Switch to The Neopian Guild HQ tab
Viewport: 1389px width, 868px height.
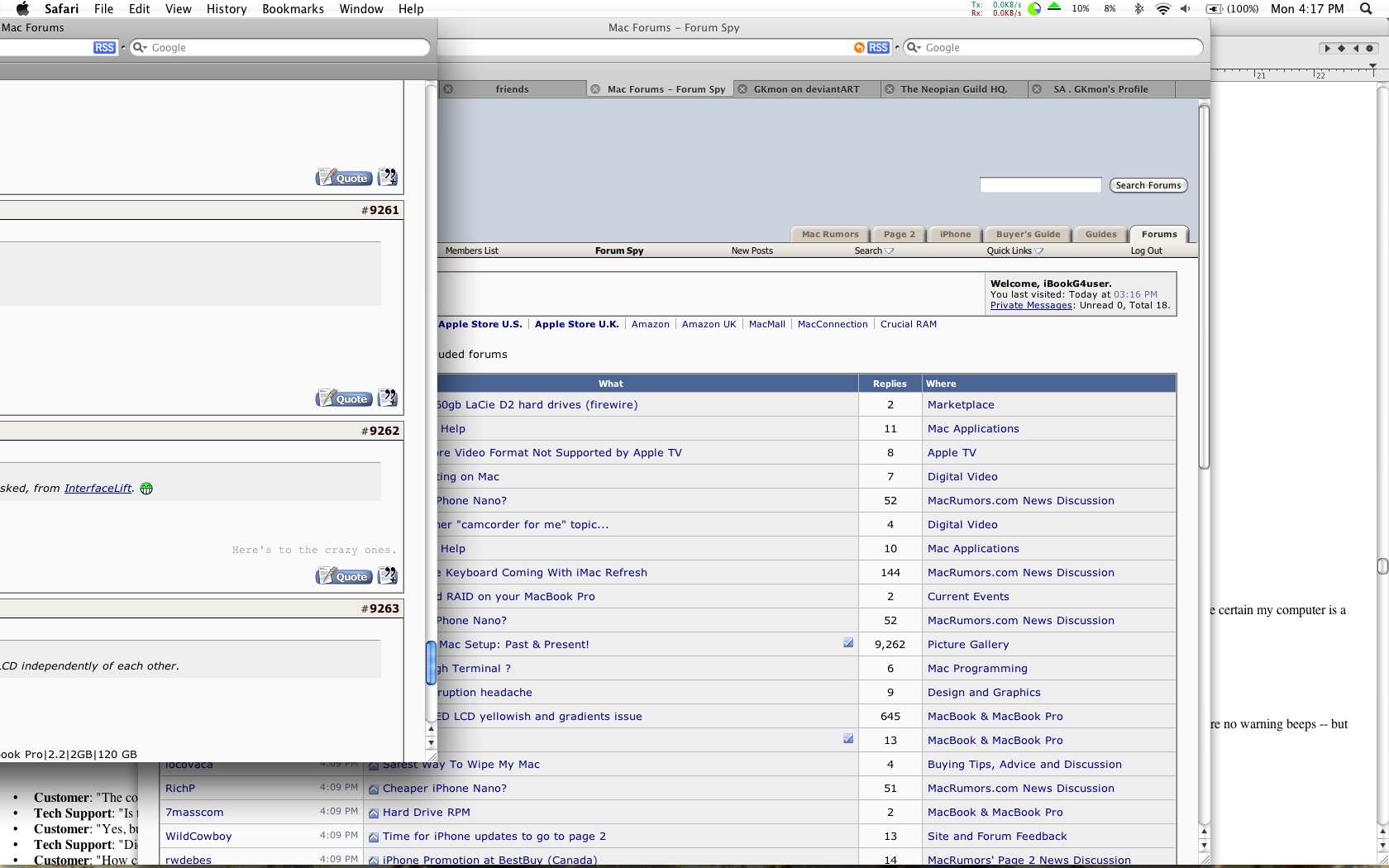[954, 89]
